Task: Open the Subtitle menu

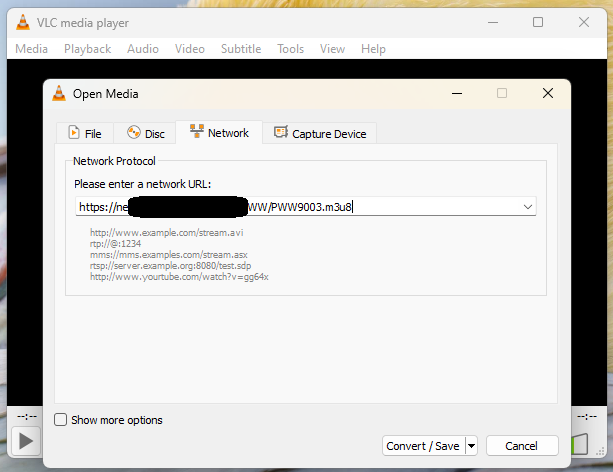Action: point(241,49)
